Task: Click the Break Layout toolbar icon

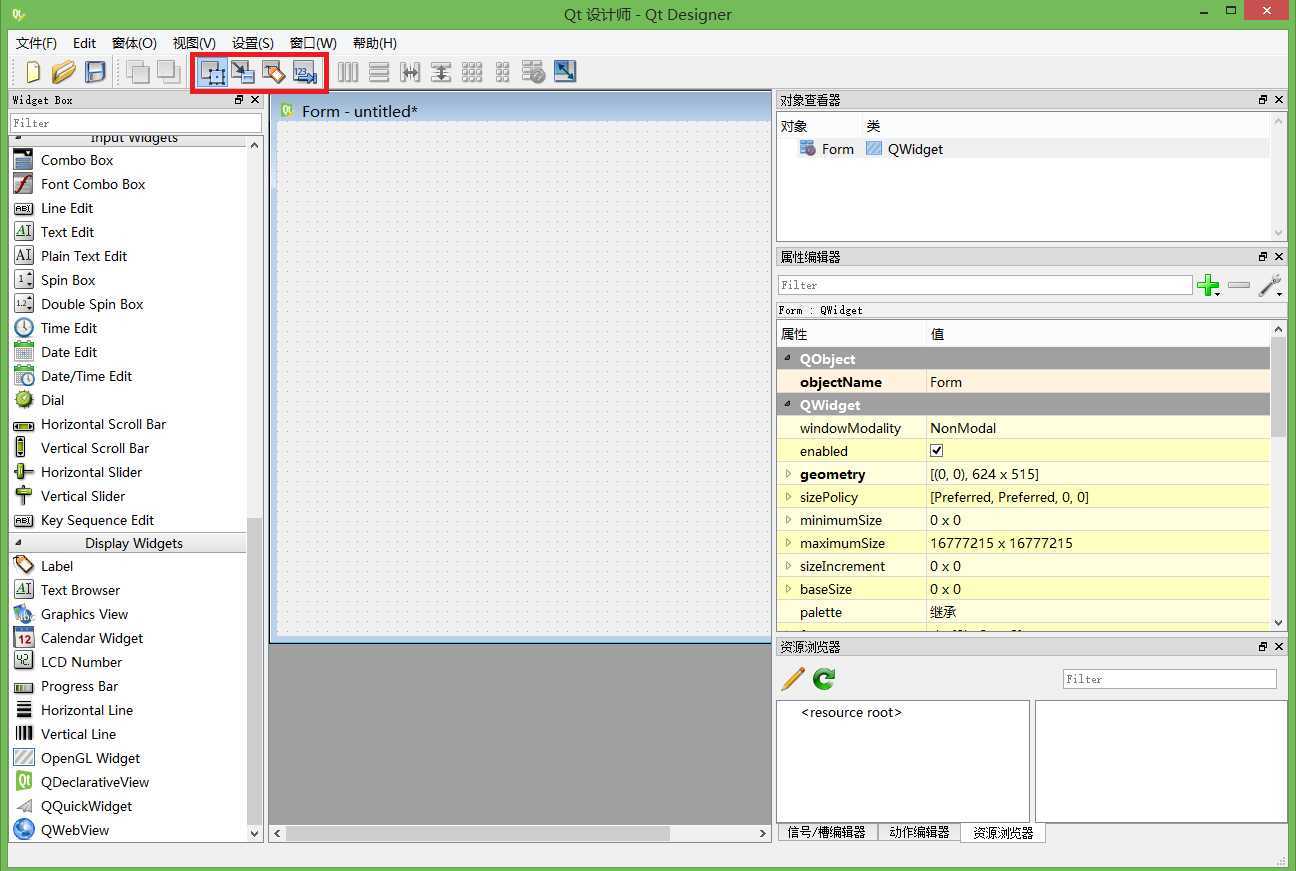Action: tap(534, 72)
